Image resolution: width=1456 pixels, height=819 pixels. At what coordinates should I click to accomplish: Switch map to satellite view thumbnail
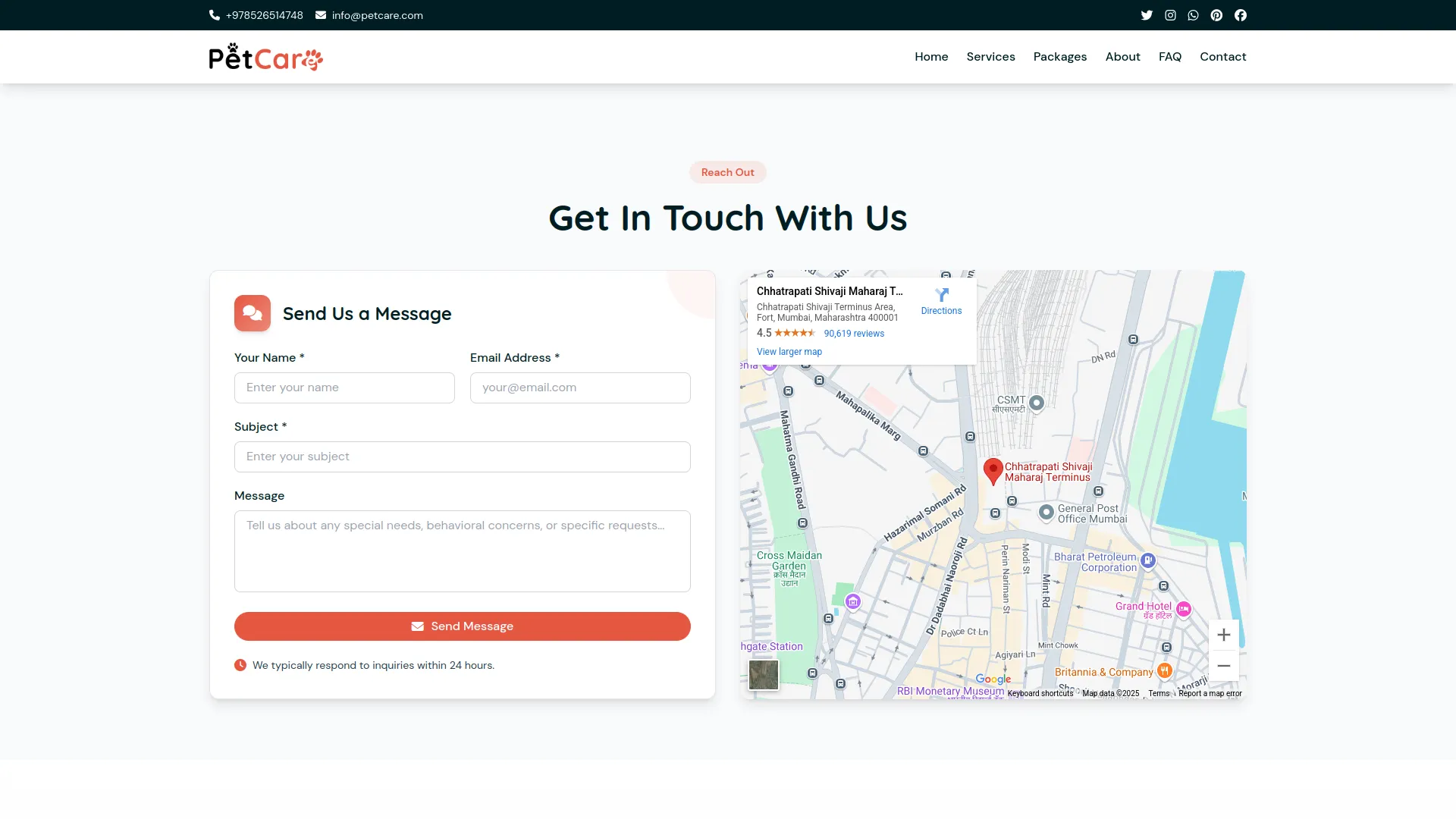pyautogui.click(x=763, y=674)
